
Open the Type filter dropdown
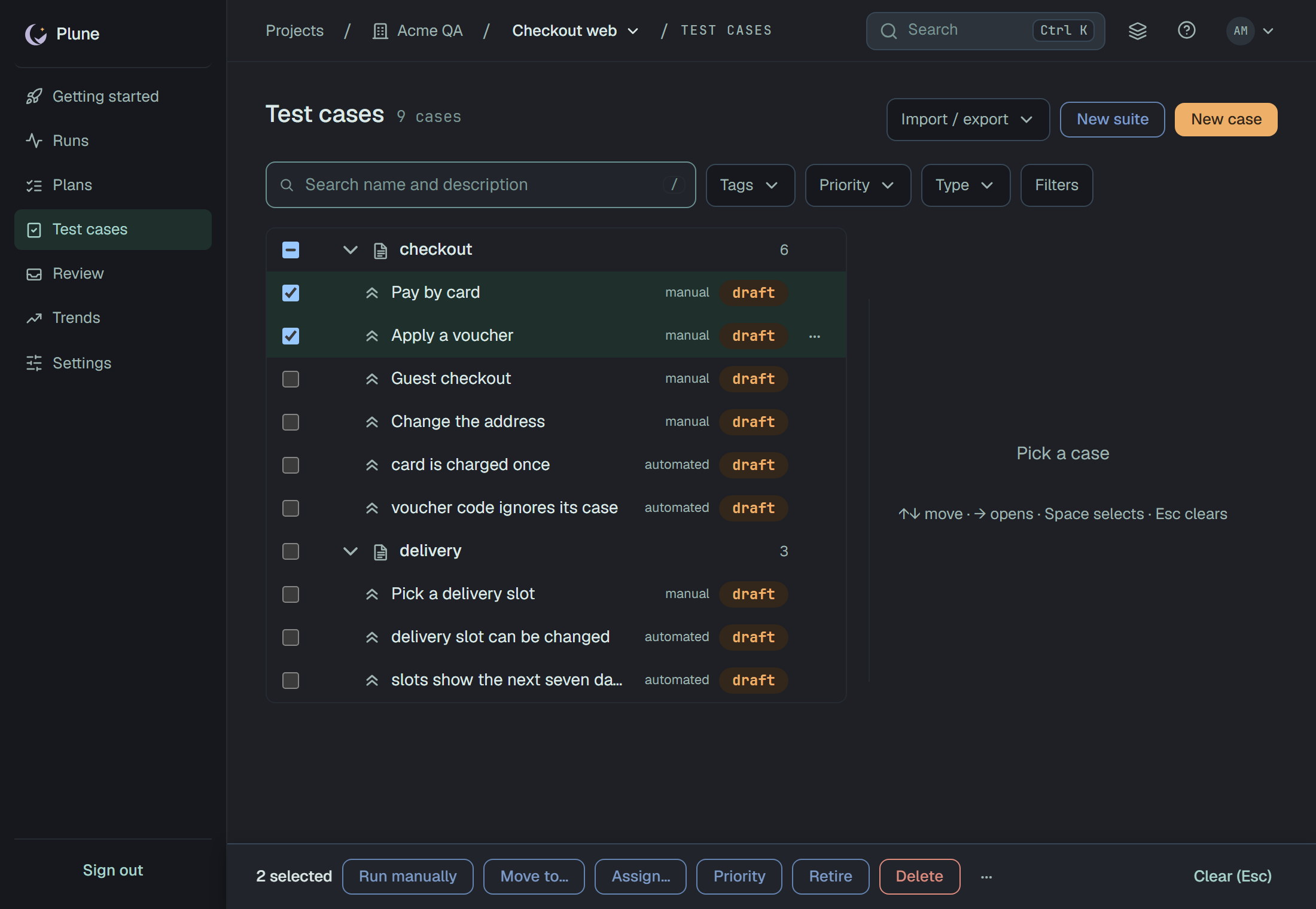pos(965,185)
